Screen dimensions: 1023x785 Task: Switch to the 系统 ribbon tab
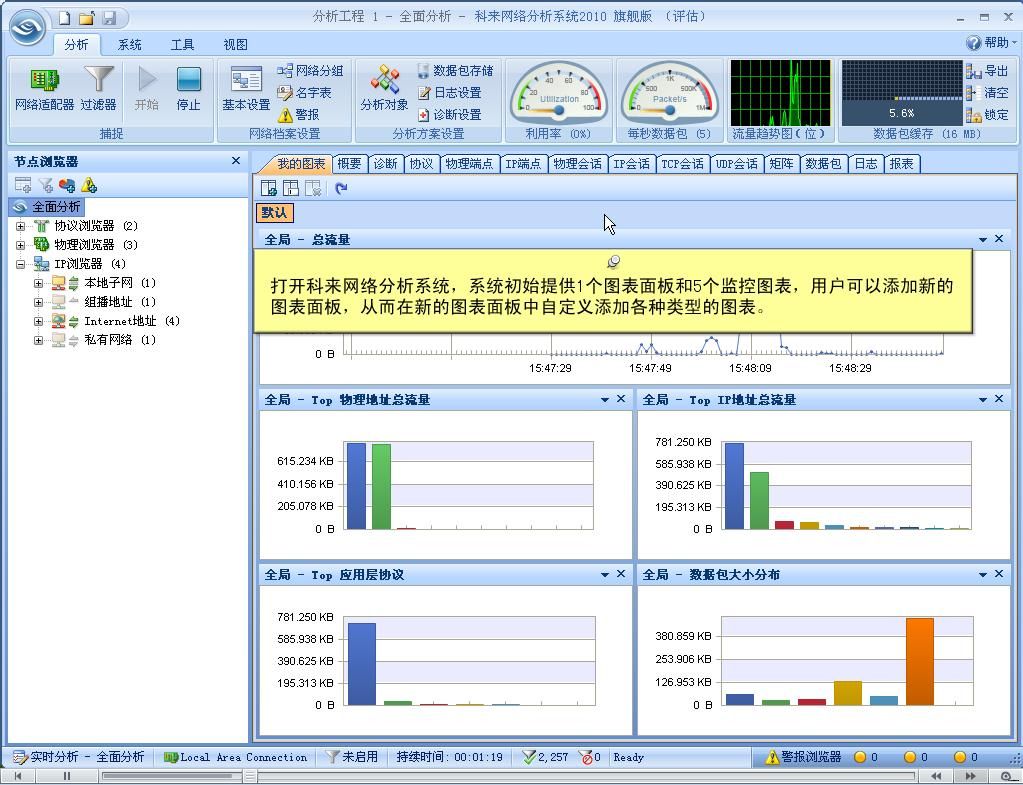click(x=129, y=45)
